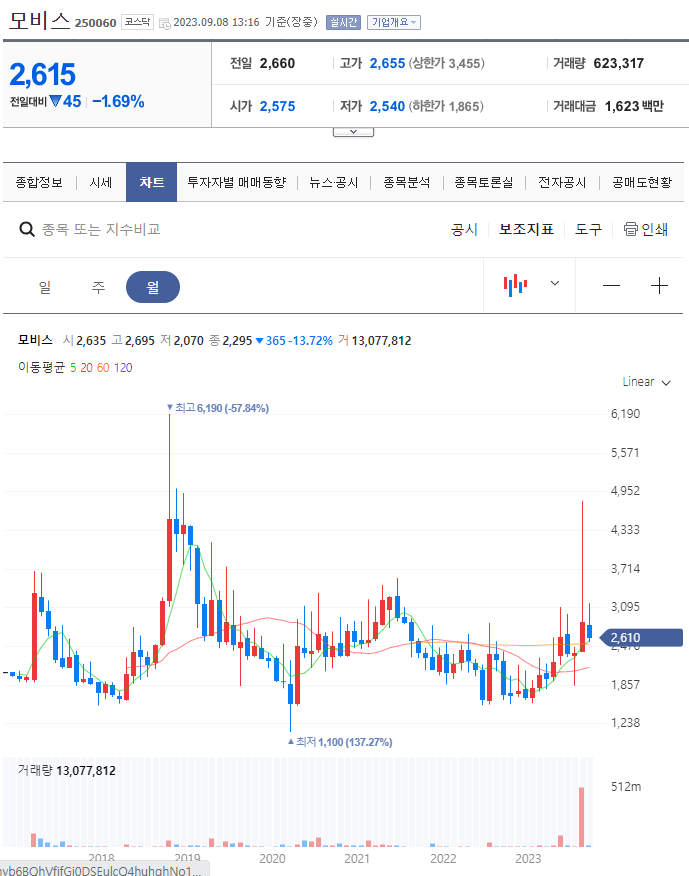Zoom out the chart with minus icon
Screen dimensions: 689x876
click(611, 285)
